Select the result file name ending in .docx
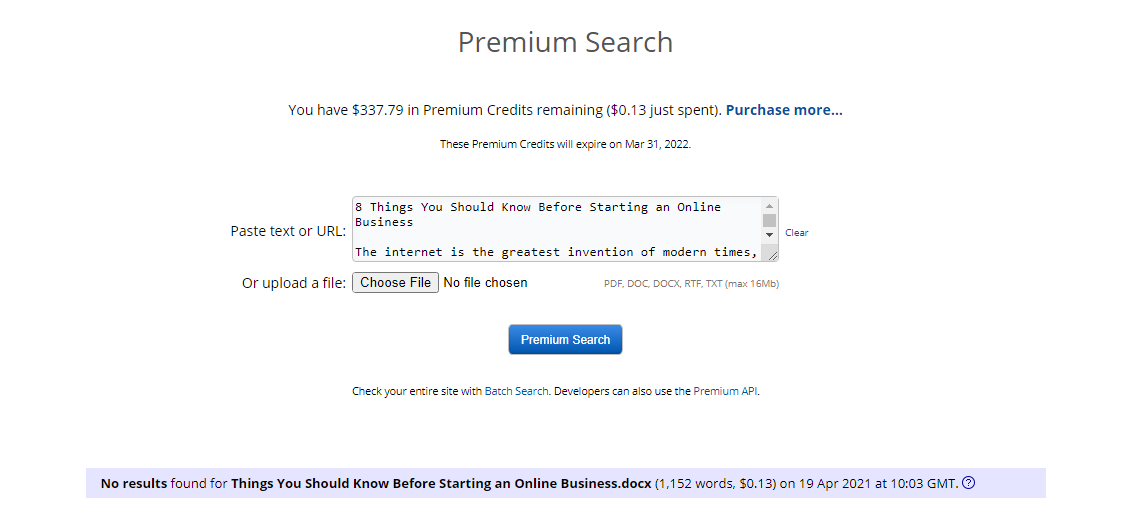The height and width of the screenshot is (530, 1130). [441, 483]
